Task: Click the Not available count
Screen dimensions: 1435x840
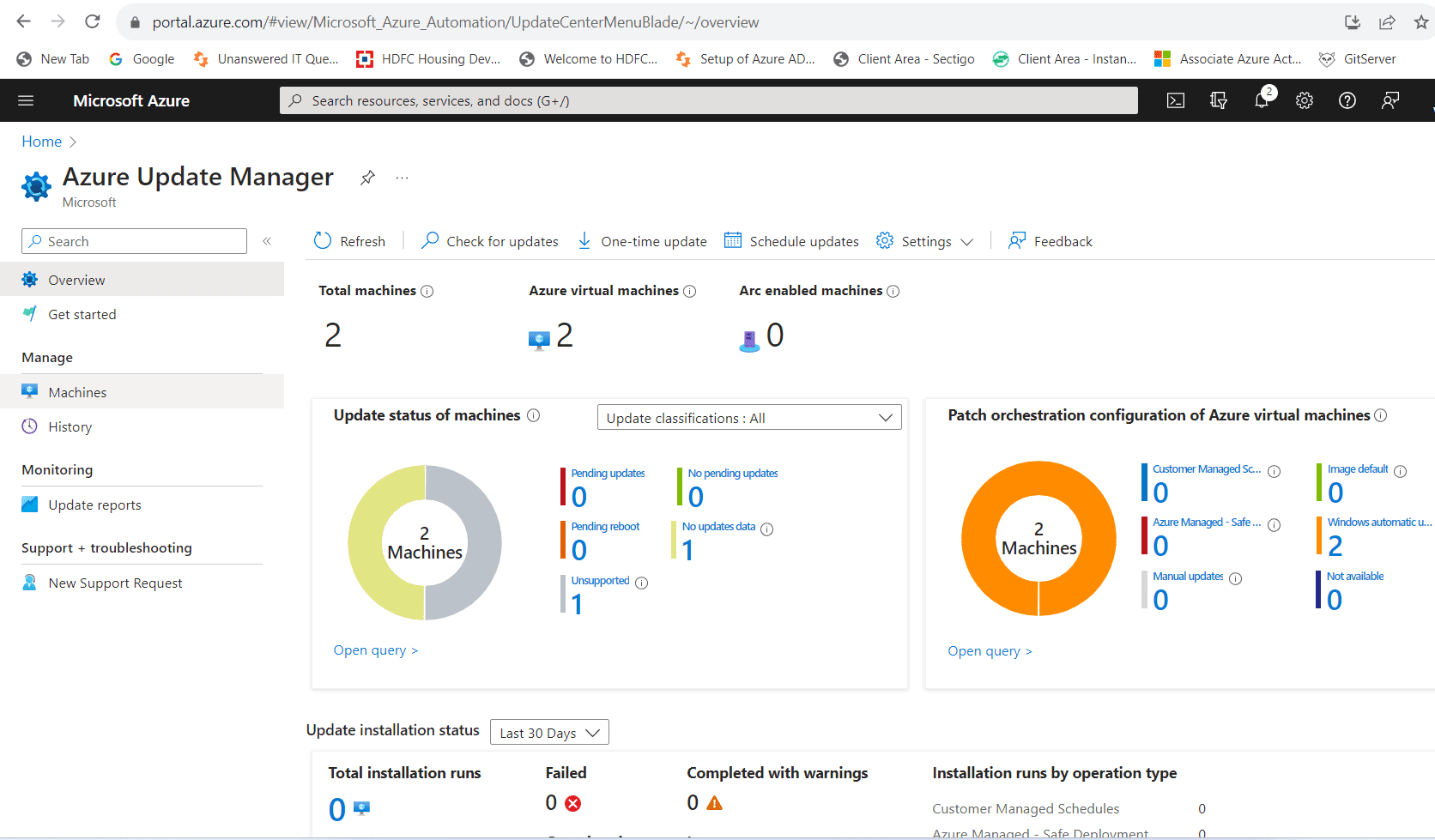Action: (1335, 600)
